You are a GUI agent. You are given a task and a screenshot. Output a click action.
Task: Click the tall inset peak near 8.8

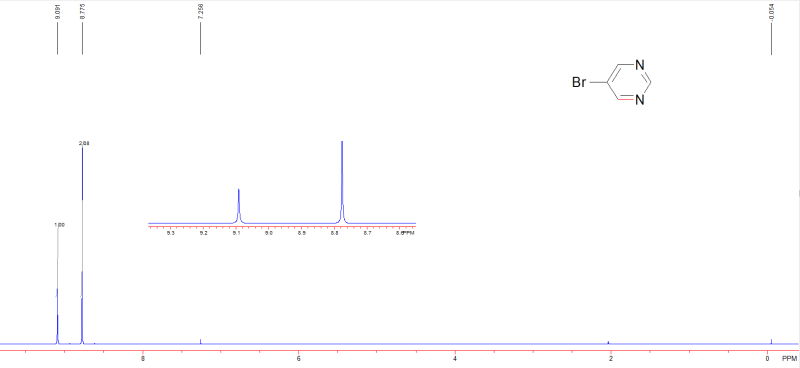point(342,182)
